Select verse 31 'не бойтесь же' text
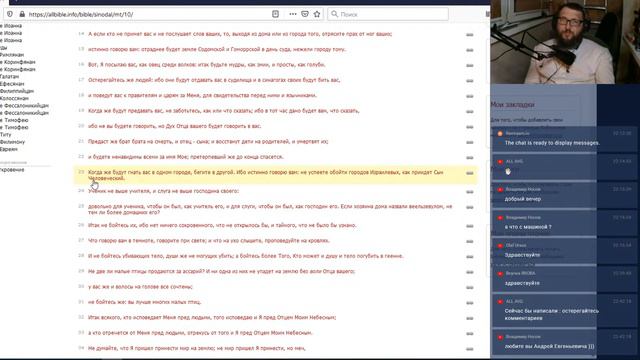 pyautogui.click(x=144, y=302)
